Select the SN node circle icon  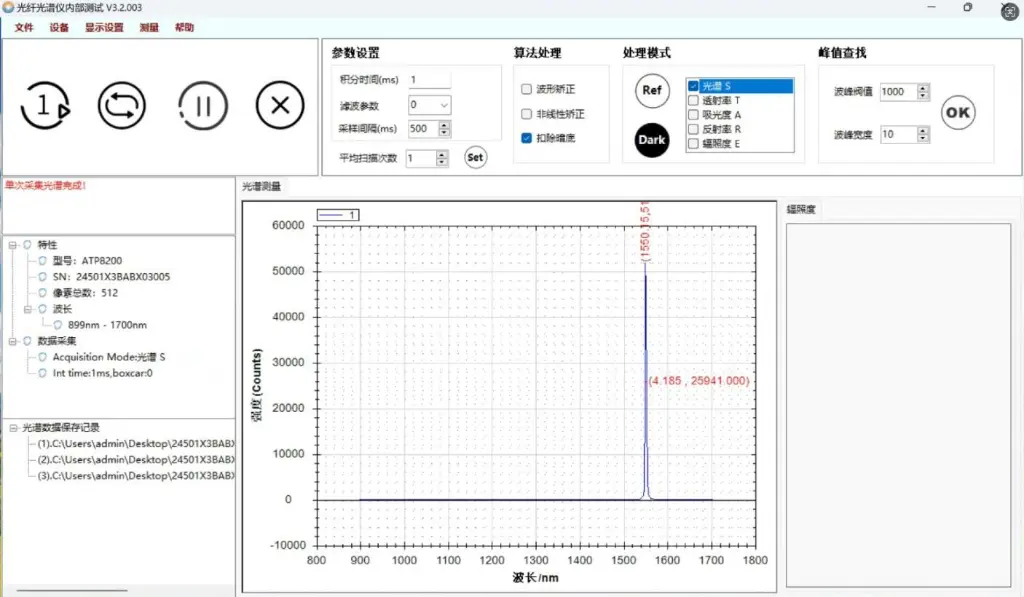point(42,277)
